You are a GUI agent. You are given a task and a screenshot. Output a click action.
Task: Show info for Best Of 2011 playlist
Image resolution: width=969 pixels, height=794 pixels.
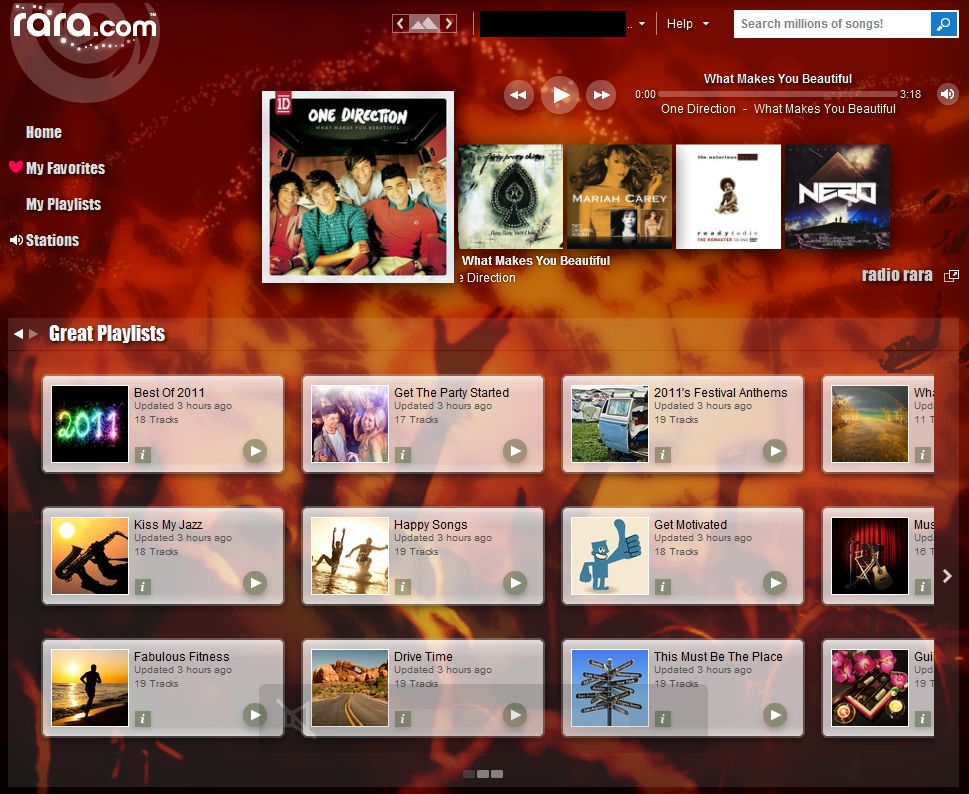(143, 455)
